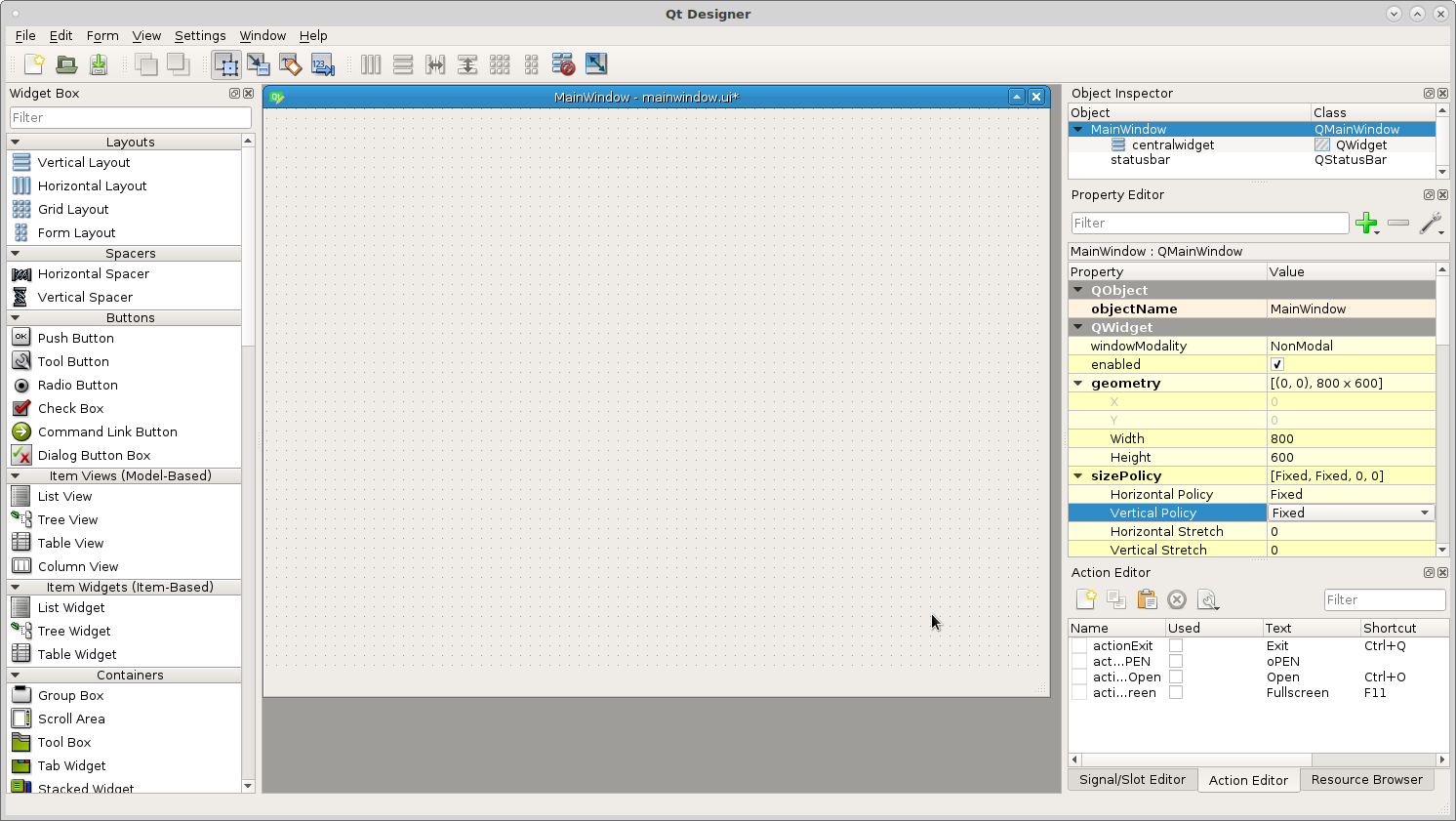Click the green plus add dynamic property icon
The image size is (1456, 821).
pyautogui.click(x=1366, y=224)
